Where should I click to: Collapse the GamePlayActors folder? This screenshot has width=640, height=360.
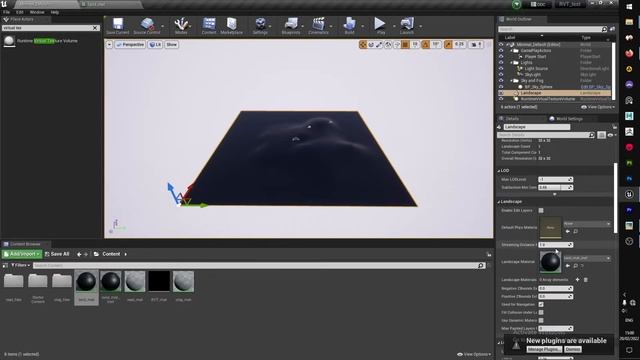pyautogui.click(x=511, y=51)
